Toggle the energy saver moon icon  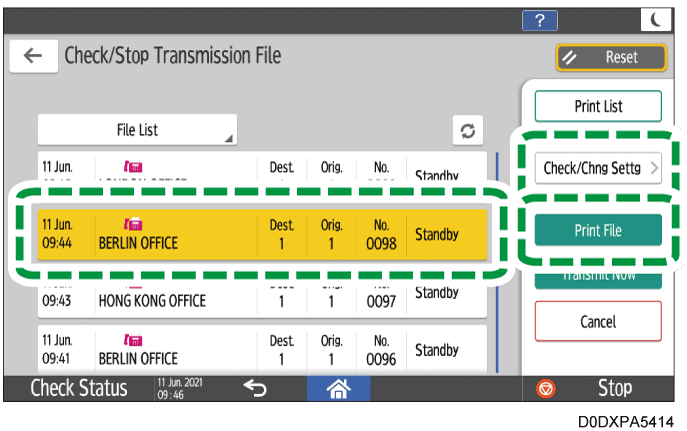click(x=655, y=21)
